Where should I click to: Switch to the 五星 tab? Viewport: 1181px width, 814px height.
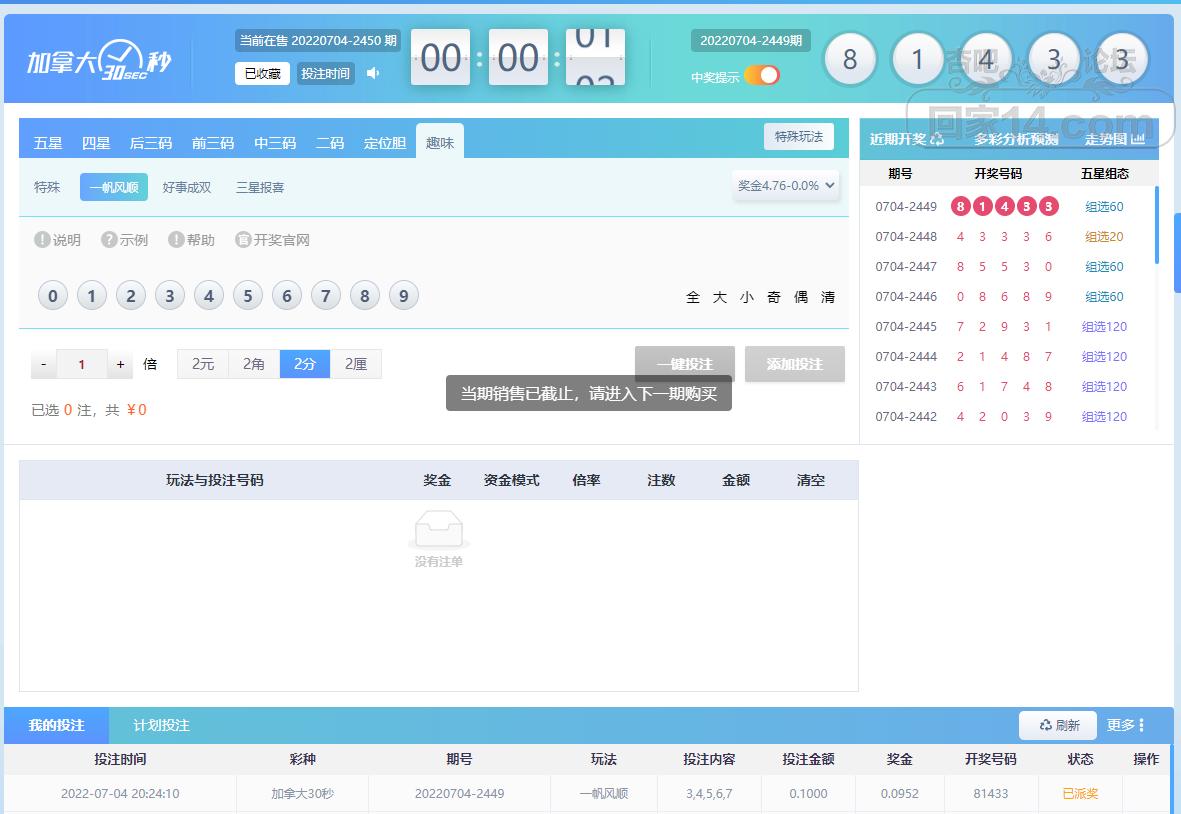pos(48,143)
